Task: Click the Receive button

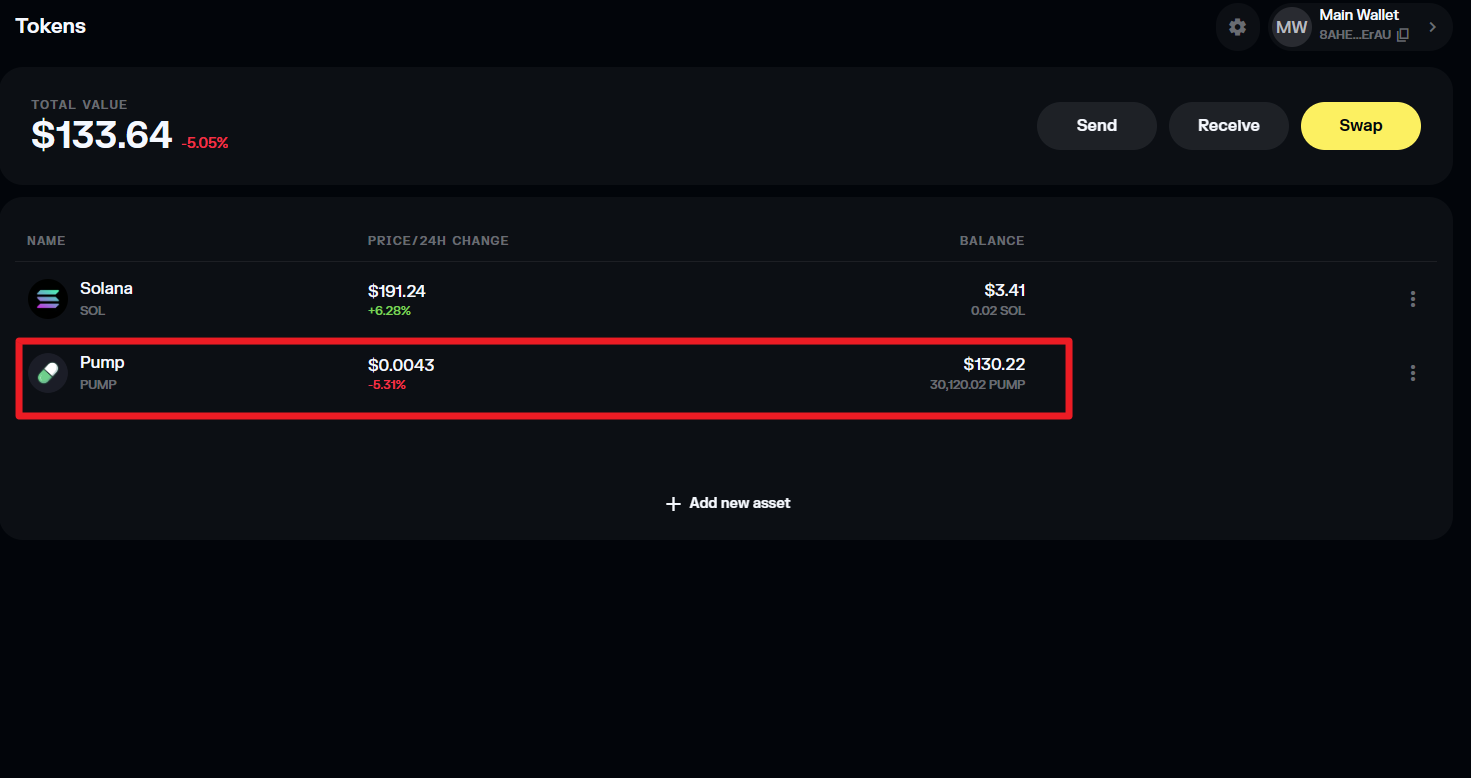Action: (x=1228, y=126)
